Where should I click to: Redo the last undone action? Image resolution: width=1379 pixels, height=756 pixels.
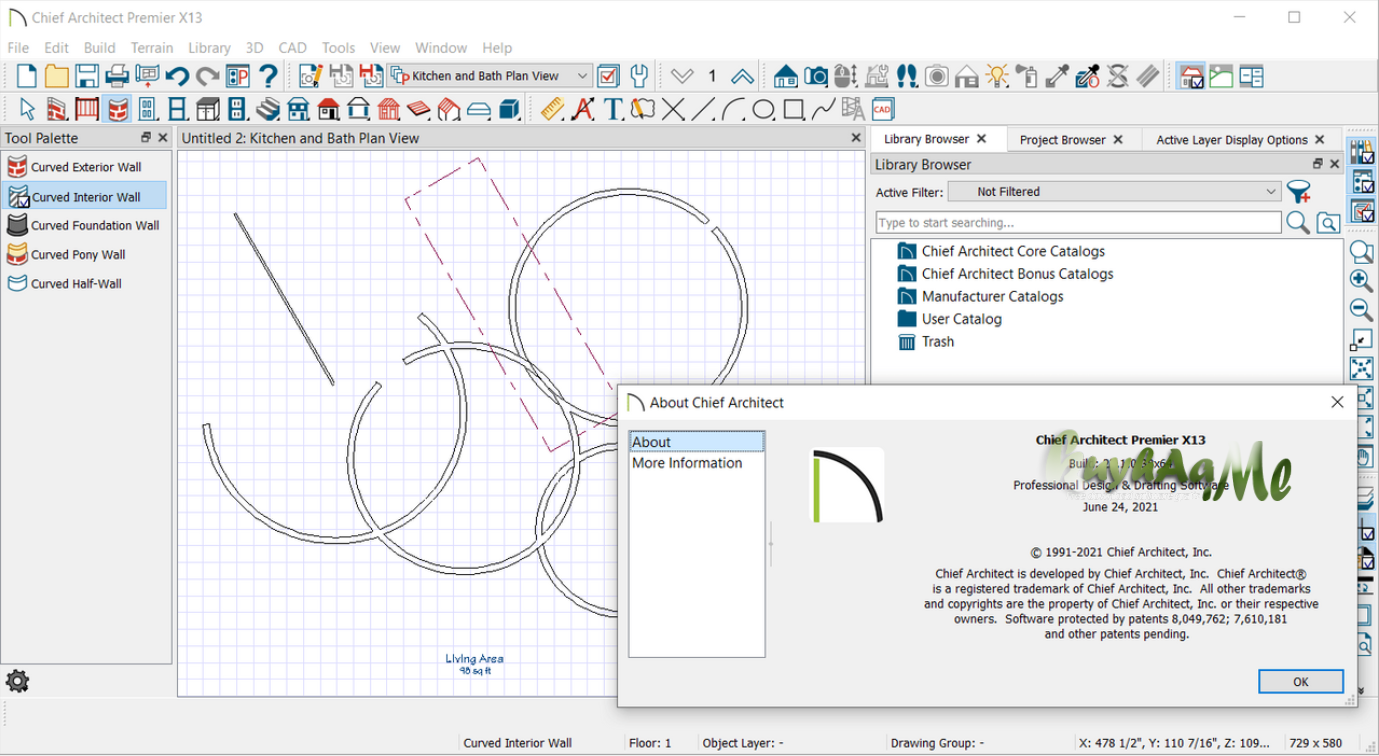(x=207, y=76)
